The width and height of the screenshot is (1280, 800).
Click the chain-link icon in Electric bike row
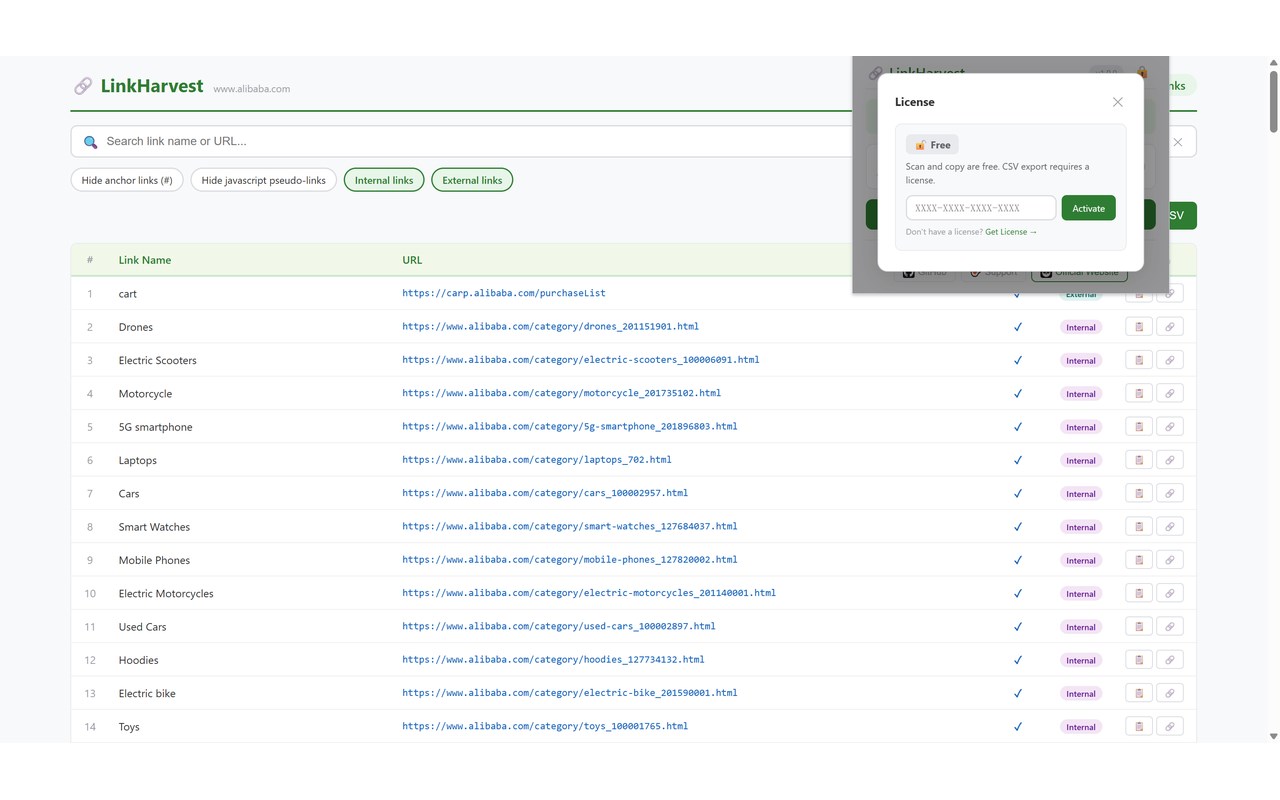pos(1170,693)
